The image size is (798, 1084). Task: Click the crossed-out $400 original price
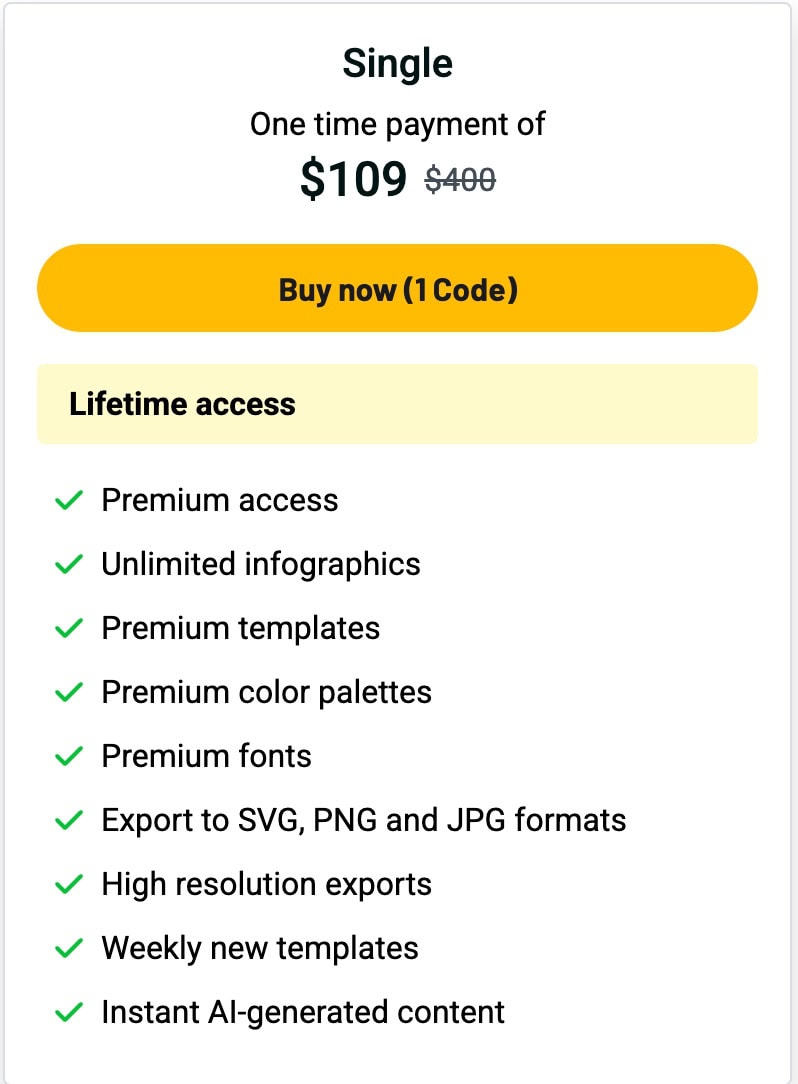pos(460,180)
